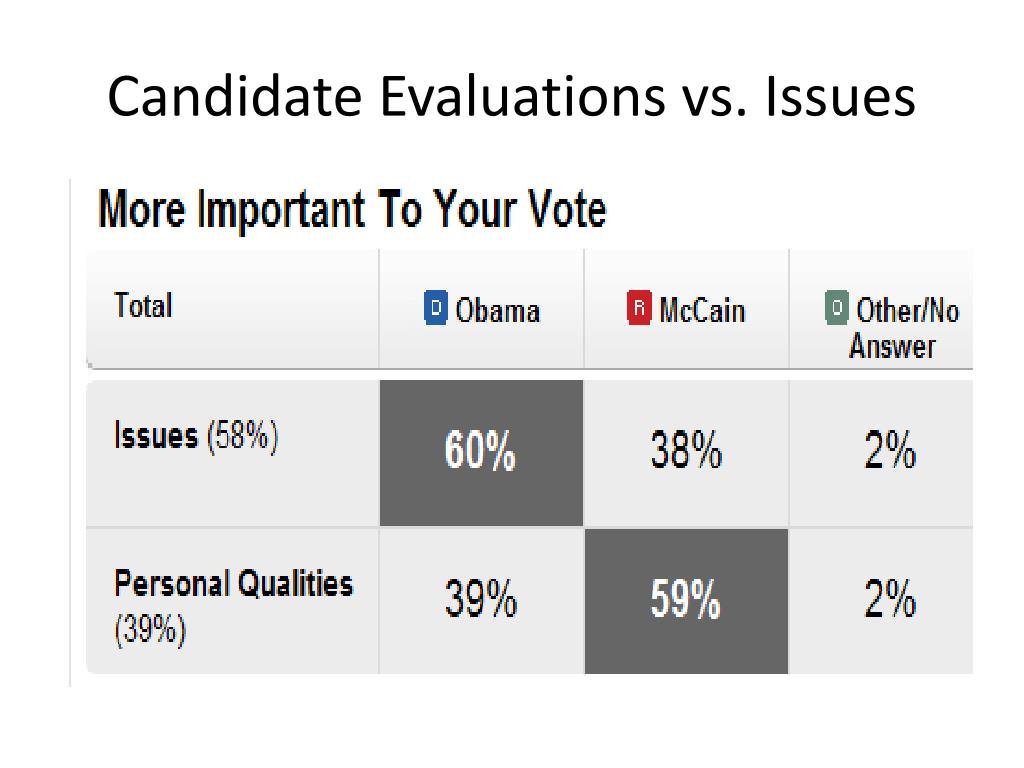The width and height of the screenshot is (1024, 768).
Task: Select the Other/No Answer column header
Action: [x=882, y=309]
